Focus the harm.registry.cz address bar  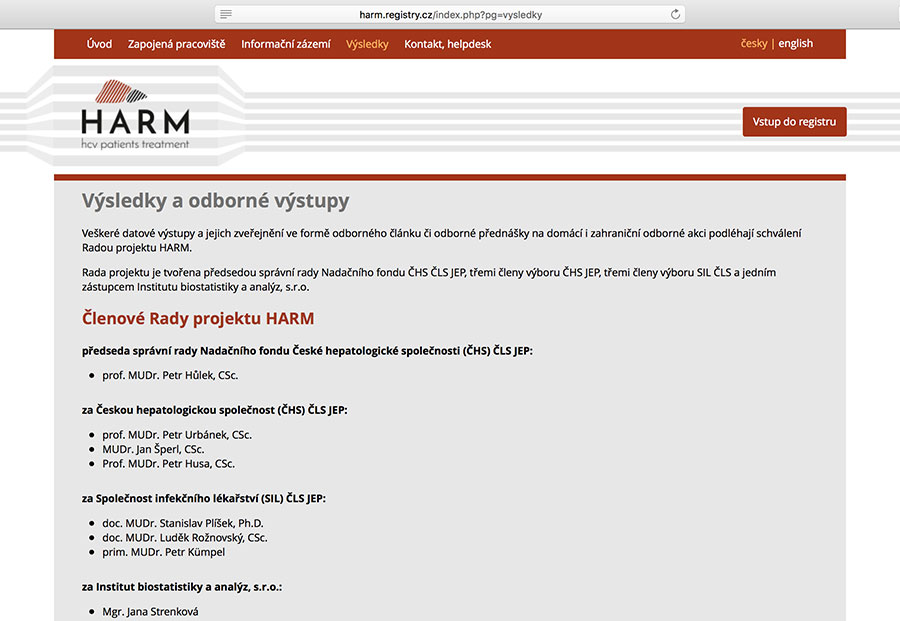coord(450,15)
